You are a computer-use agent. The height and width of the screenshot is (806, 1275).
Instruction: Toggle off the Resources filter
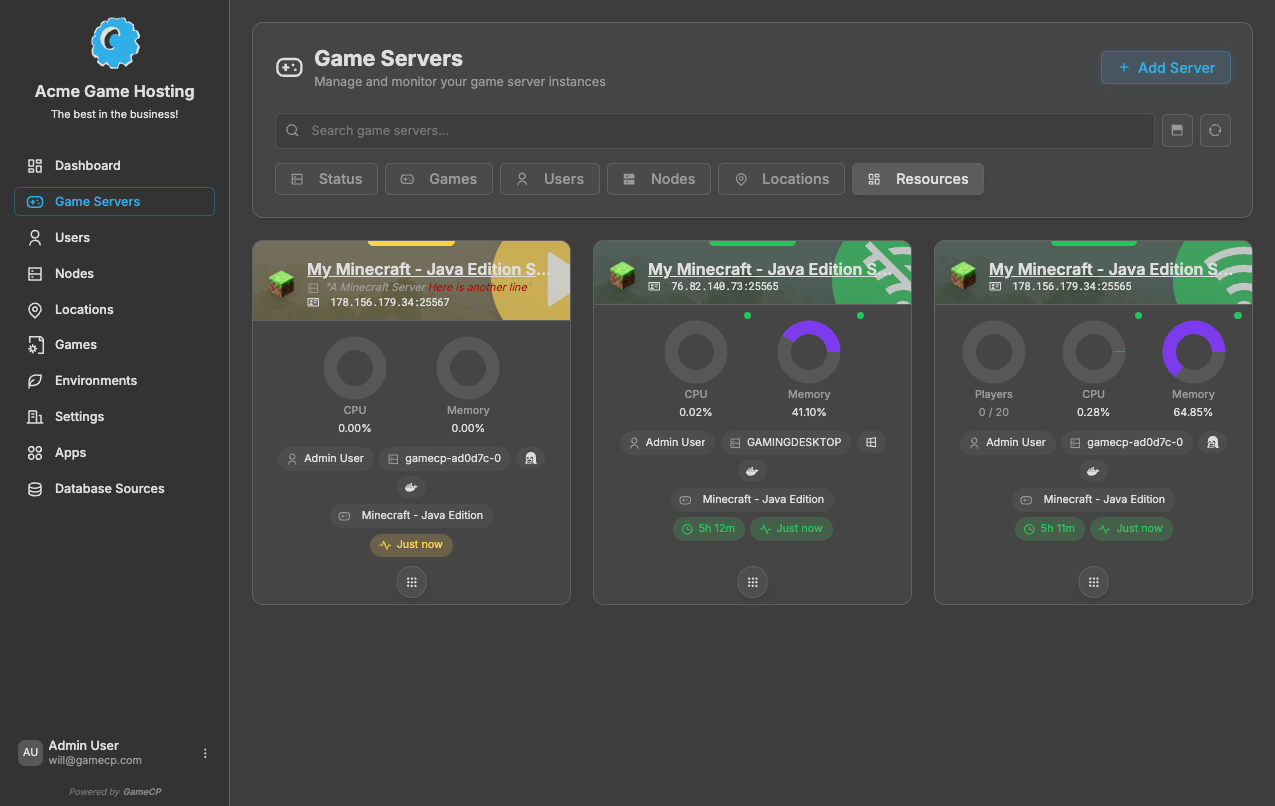click(917, 178)
